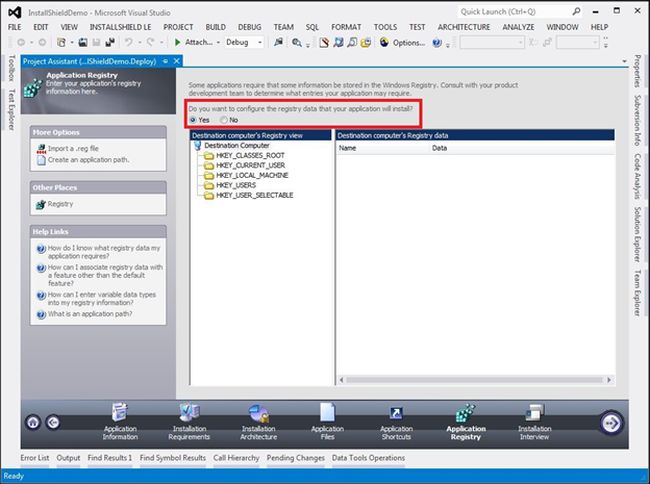The image size is (650, 484).
Task: Select the No radio button
Action: pos(224,120)
